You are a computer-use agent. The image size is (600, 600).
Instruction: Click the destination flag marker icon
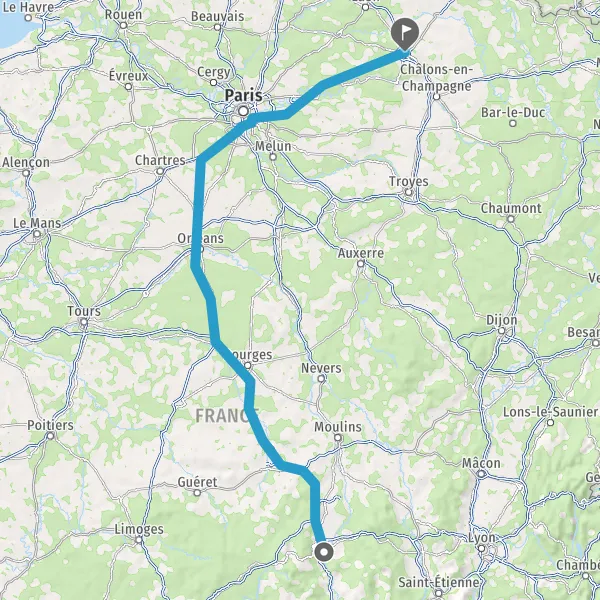coord(405,33)
